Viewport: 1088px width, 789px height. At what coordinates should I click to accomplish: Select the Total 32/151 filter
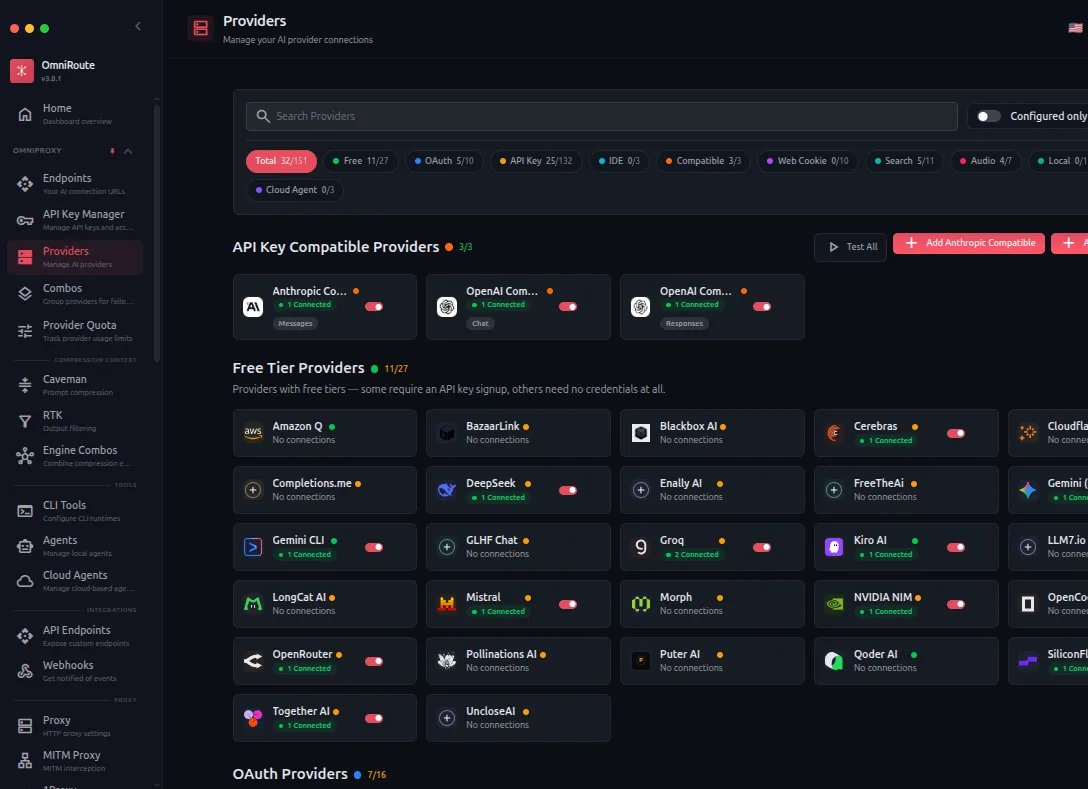click(x=281, y=161)
